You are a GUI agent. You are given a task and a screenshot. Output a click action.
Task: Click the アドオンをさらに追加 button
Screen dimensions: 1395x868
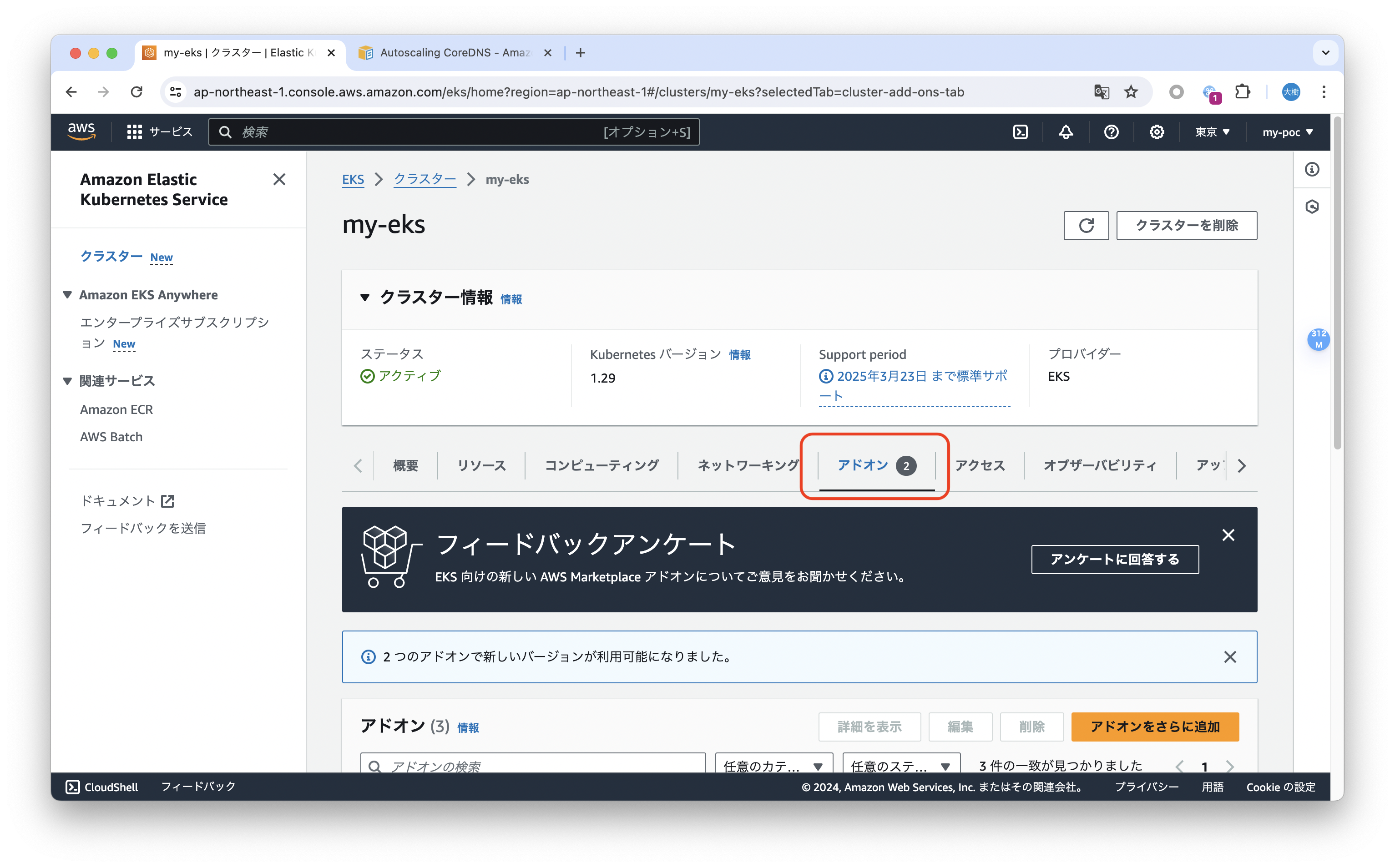(1154, 727)
